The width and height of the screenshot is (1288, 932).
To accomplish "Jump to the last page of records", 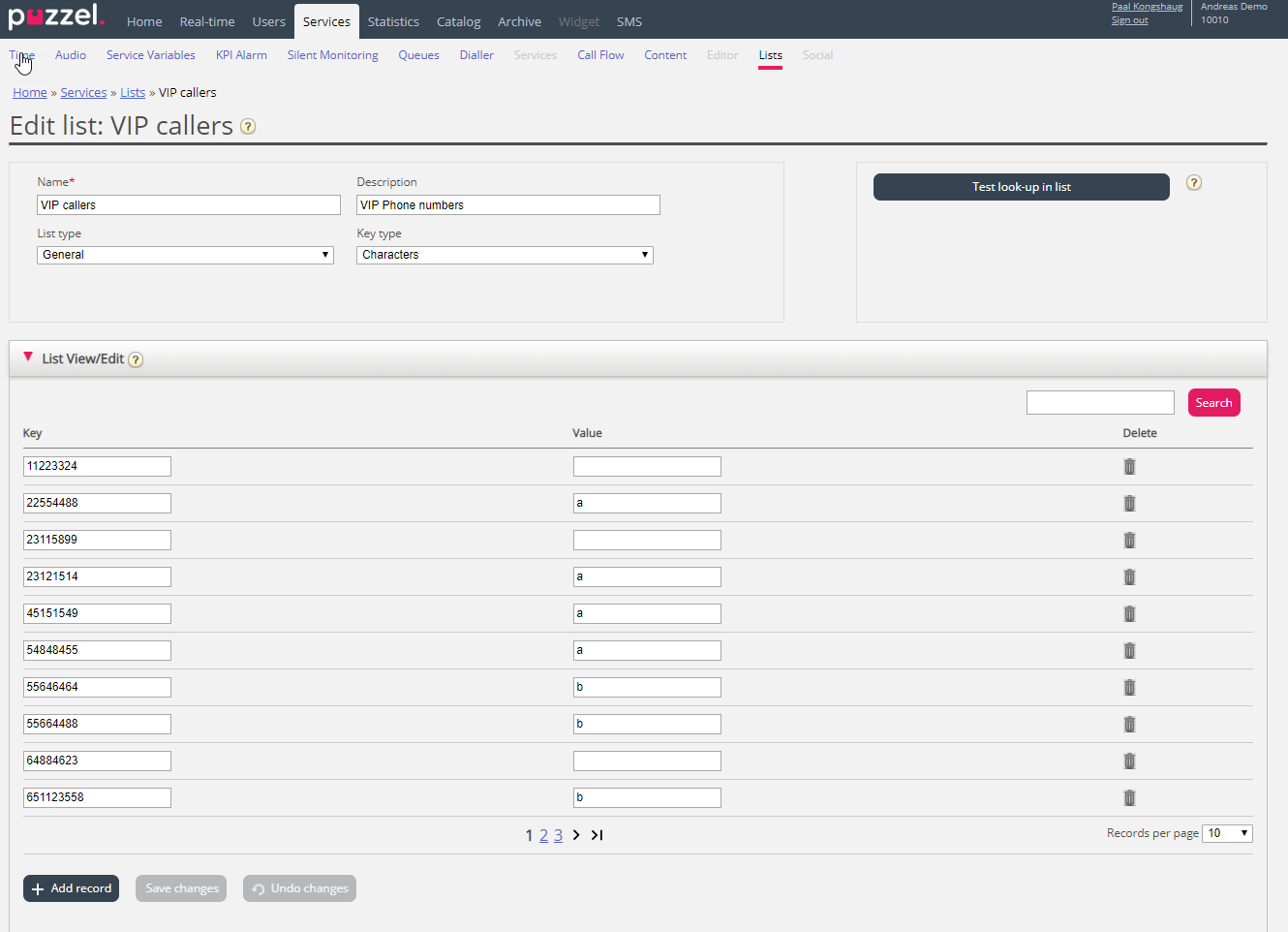I will click(598, 835).
